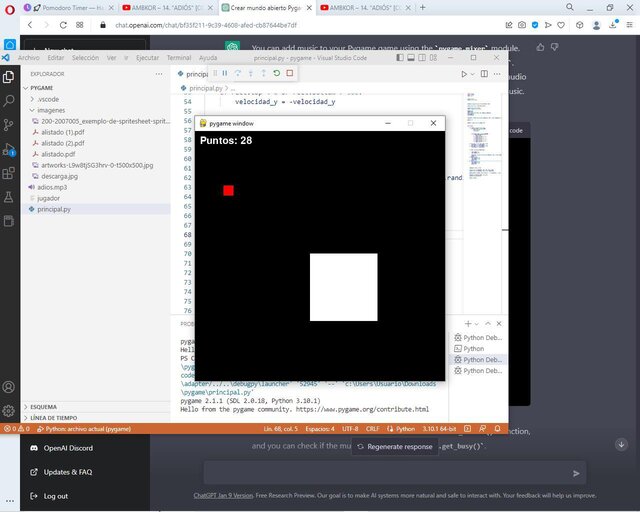This screenshot has height=512, width=640.
Task: Expand the ESQUEMA section
Action: (x=43, y=407)
